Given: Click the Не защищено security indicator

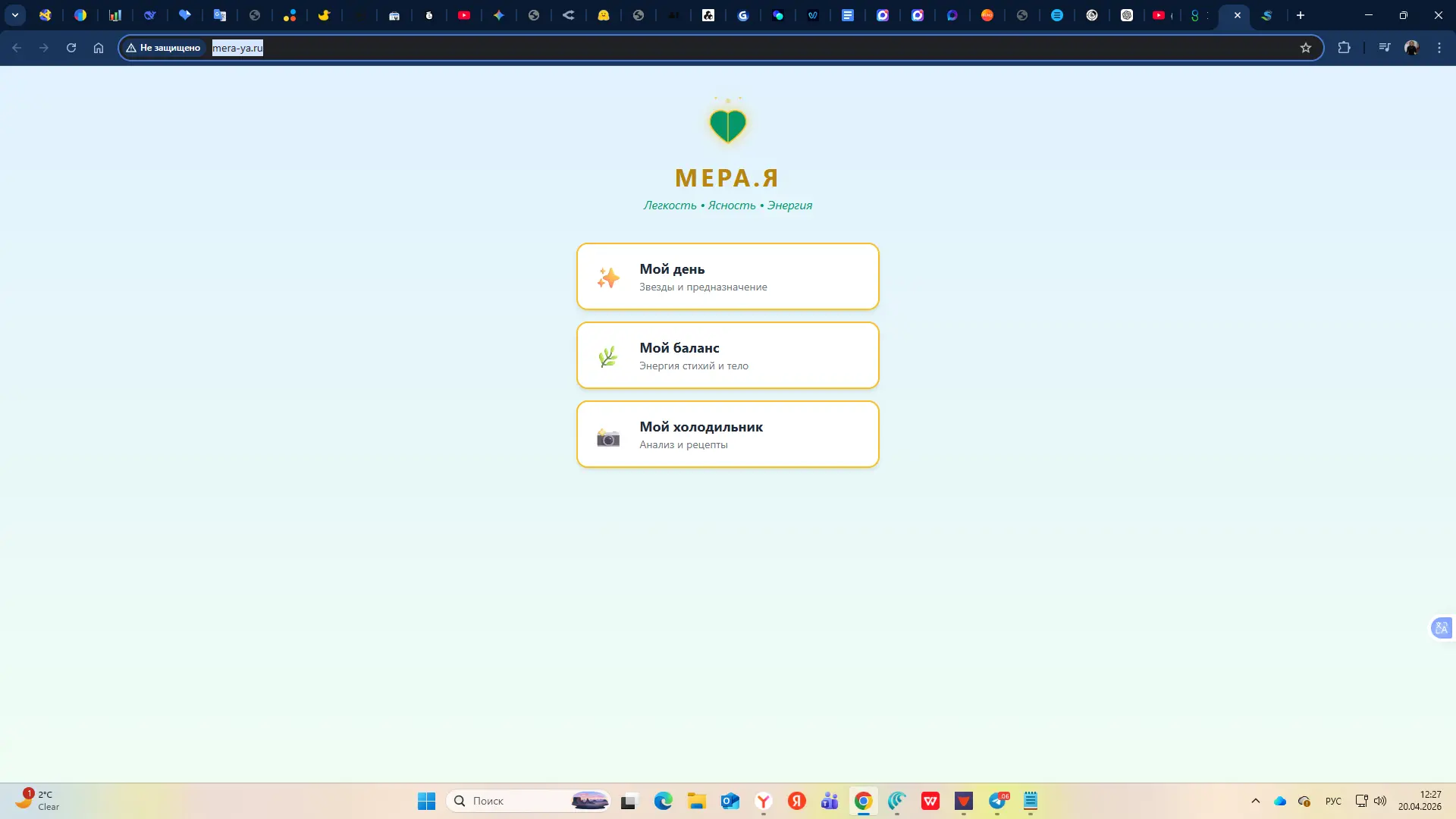Looking at the screenshot, I should (163, 48).
